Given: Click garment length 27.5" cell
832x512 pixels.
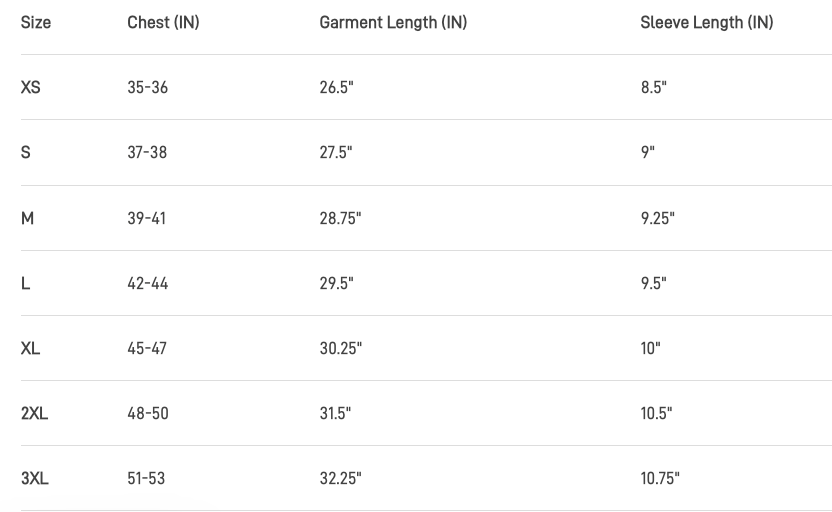Looking at the screenshot, I should click(x=336, y=153).
